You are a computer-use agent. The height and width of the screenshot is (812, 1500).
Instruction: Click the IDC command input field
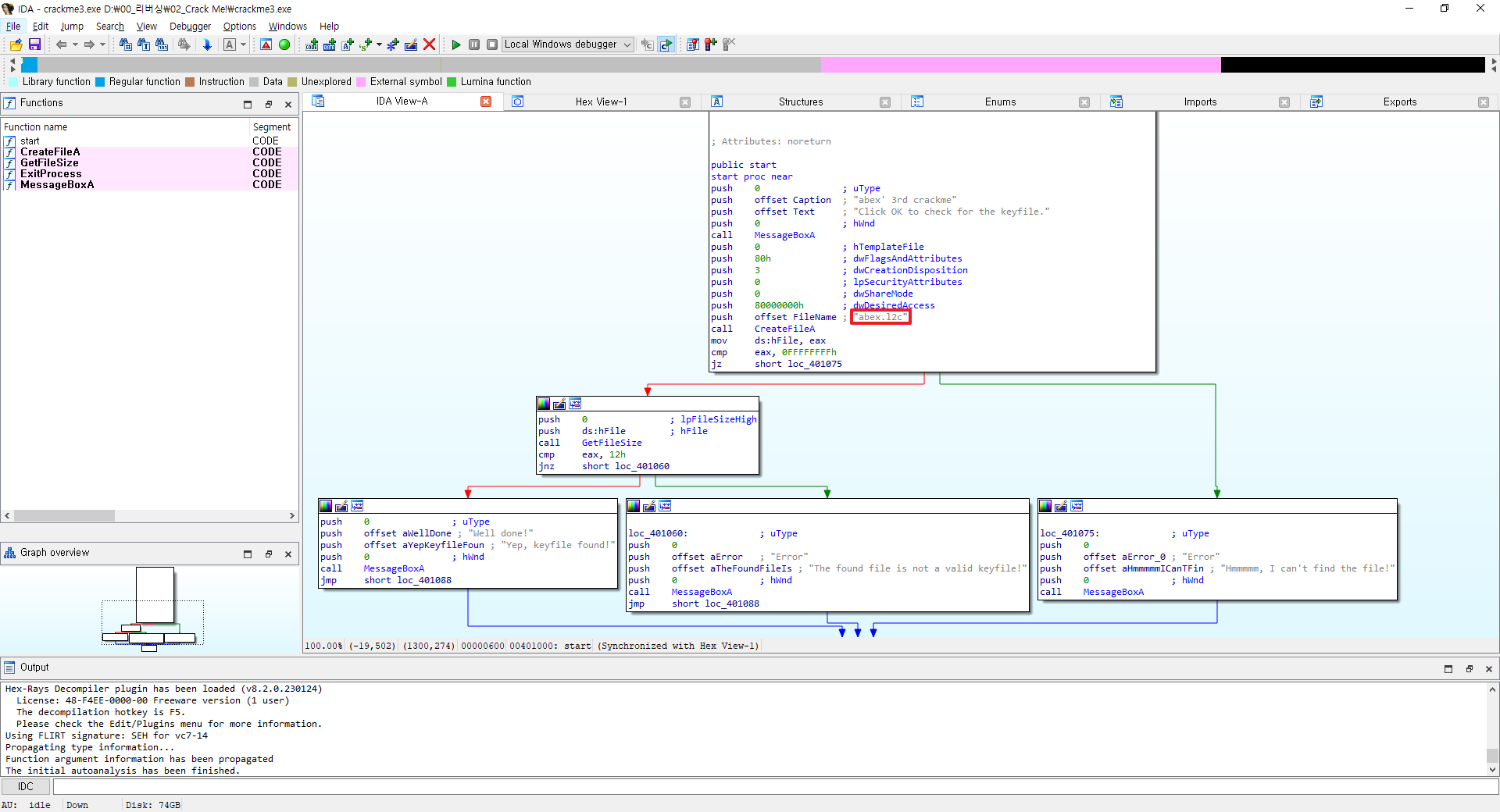(x=775, y=786)
